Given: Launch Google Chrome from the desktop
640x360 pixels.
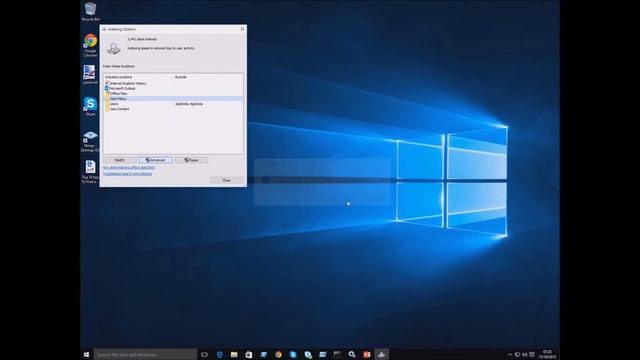Looking at the screenshot, I should (x=90, y=45).
